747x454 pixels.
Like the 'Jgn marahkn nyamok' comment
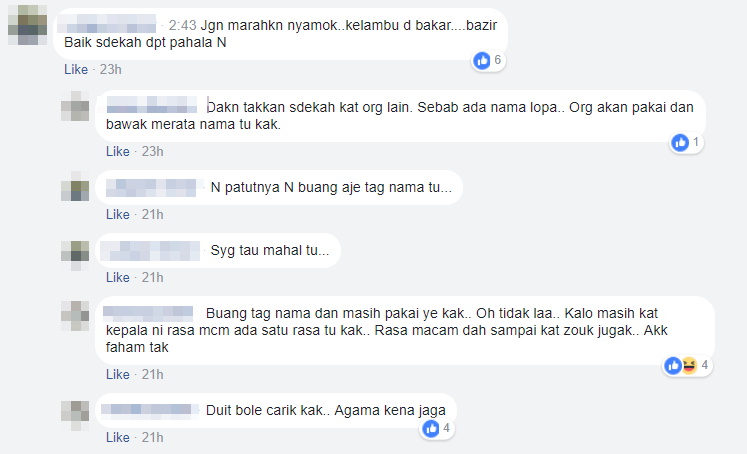(x=76, y=70)
